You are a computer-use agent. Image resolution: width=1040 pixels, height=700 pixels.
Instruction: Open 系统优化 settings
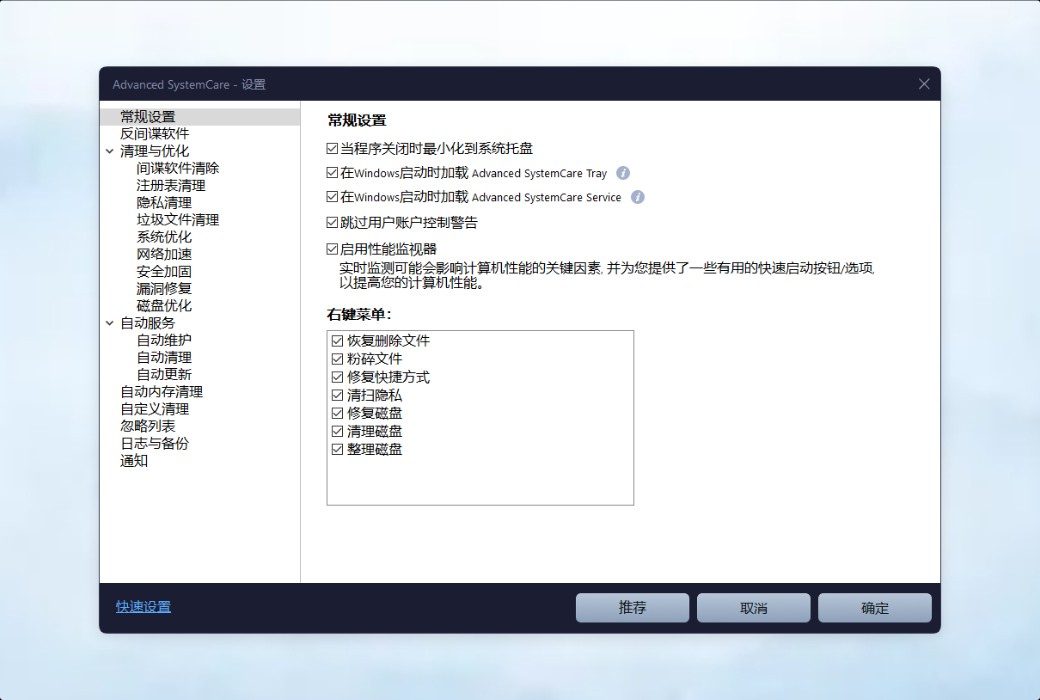pos(164,237)
